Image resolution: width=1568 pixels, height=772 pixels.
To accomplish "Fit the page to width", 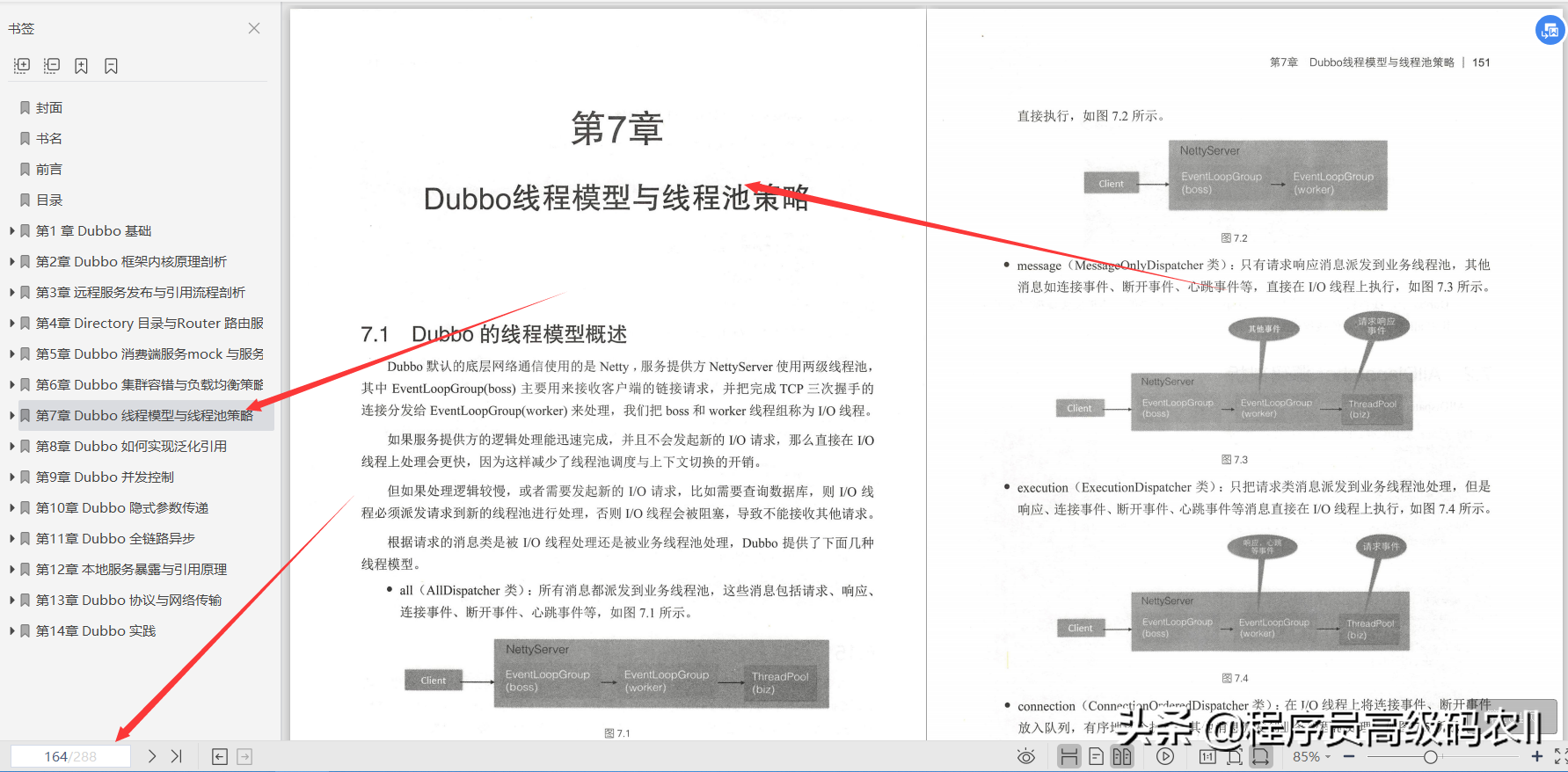I will tap(1261, 756).
